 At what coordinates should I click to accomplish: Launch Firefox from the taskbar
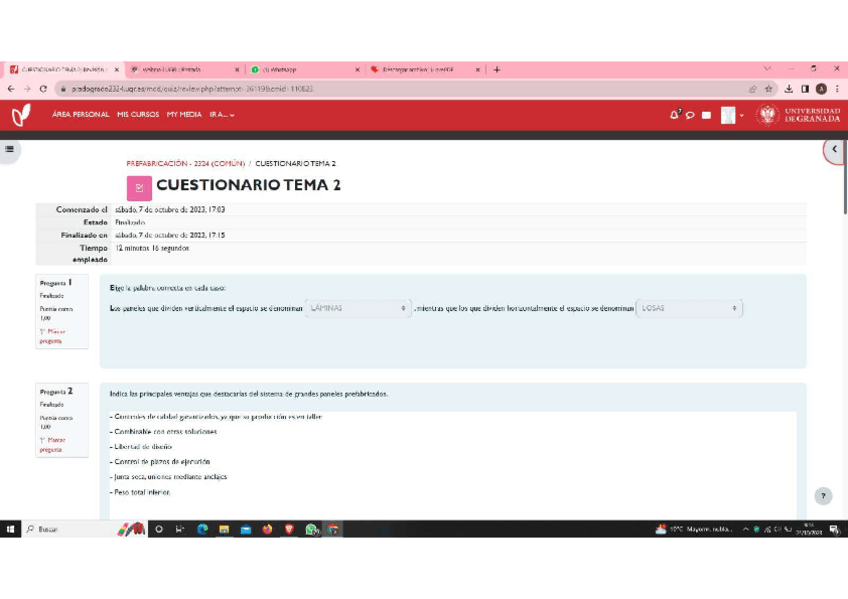point(267,529)
